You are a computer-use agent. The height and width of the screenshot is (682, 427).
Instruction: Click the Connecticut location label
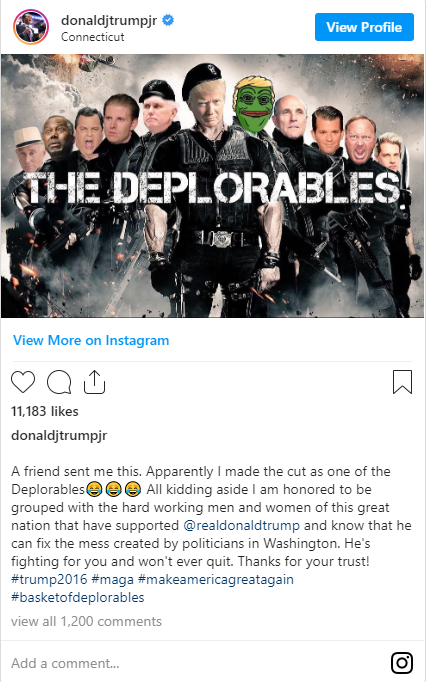click(93, 37)
